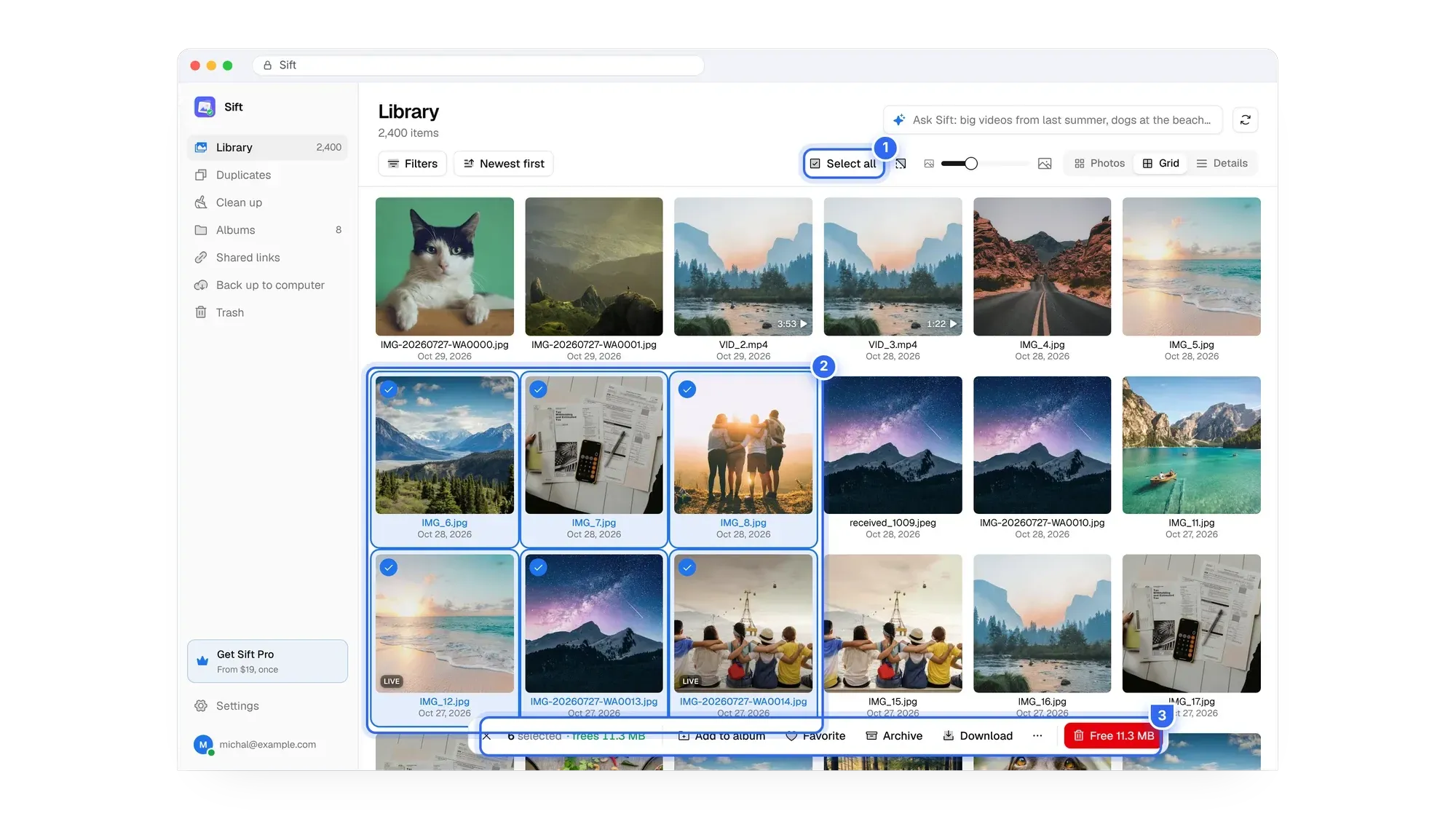Image resolution: width=1456 pixels, height=819 pixels.
Task: Open Shared links
Action: pyautogui.click(x=267, y=258)
